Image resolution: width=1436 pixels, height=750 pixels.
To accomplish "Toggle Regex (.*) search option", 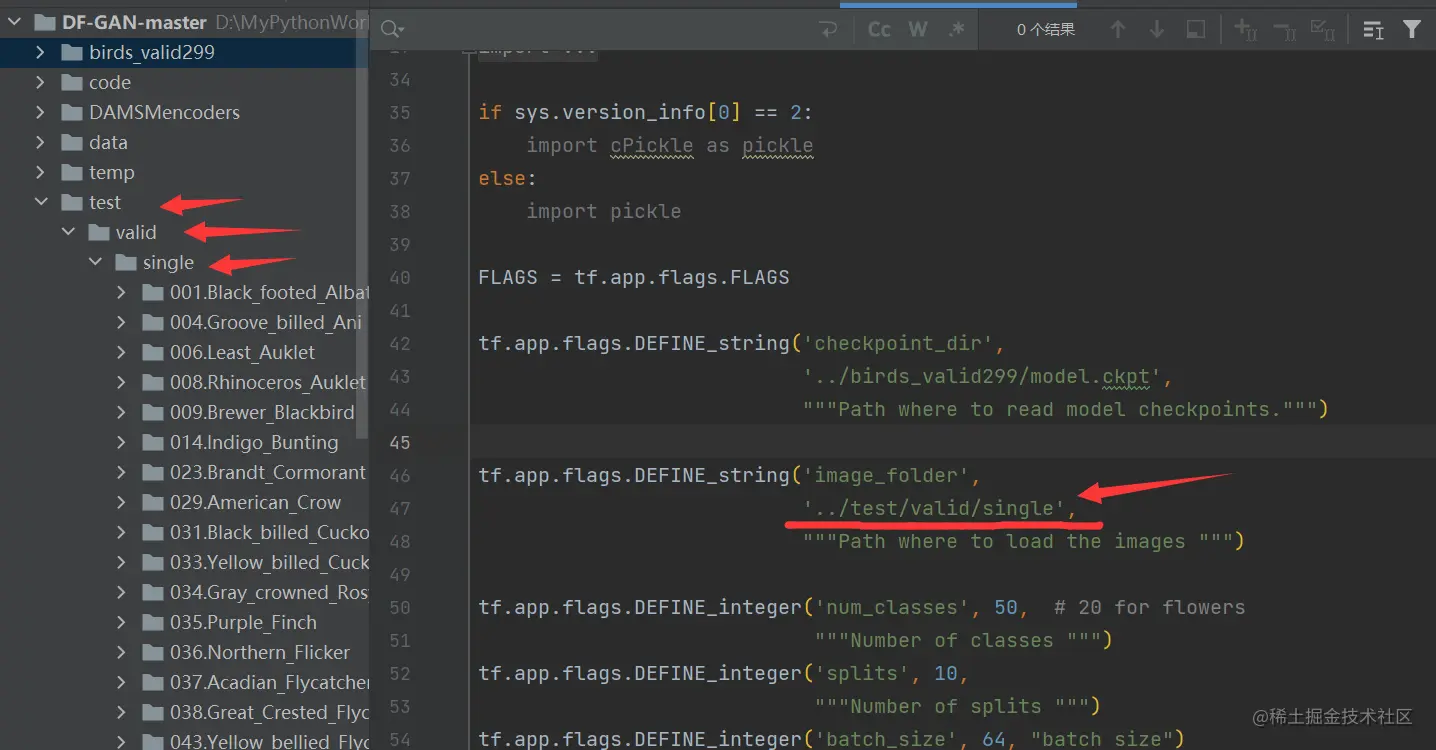I will click(x=957, y=30).
